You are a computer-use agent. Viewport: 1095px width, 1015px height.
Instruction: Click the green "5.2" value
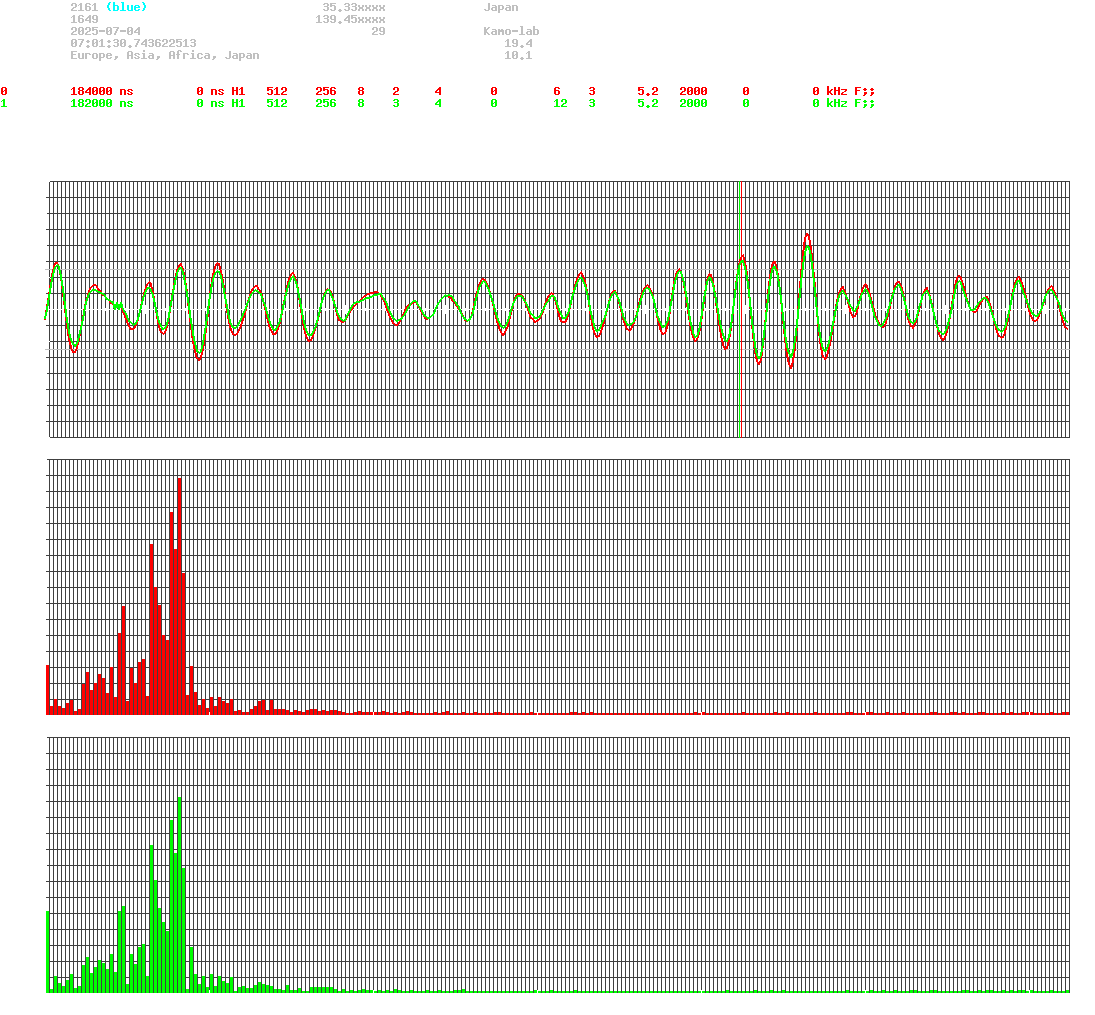point(647,103)
